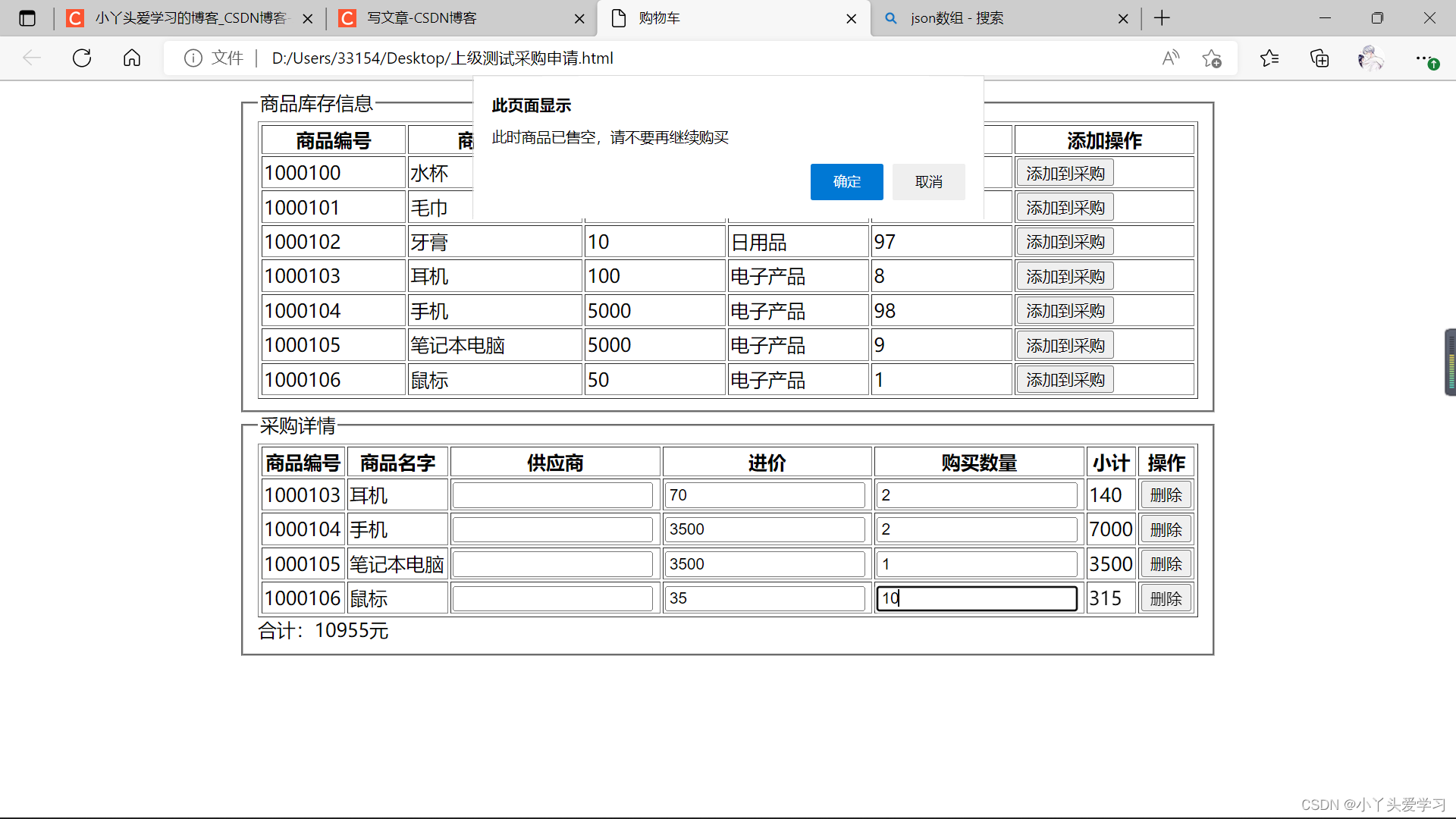Close the 小丫头爱学习的博客 tab
This screenshot has width=1456, height=819.
[x=307, y=19]
